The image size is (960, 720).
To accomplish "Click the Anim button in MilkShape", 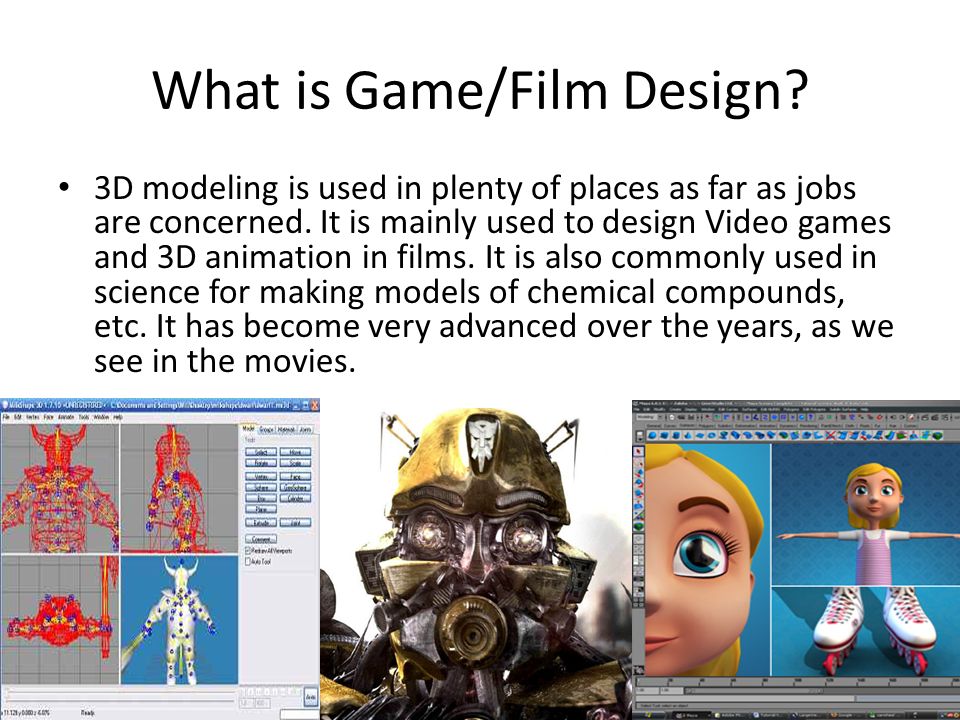I will coord(310,697).
